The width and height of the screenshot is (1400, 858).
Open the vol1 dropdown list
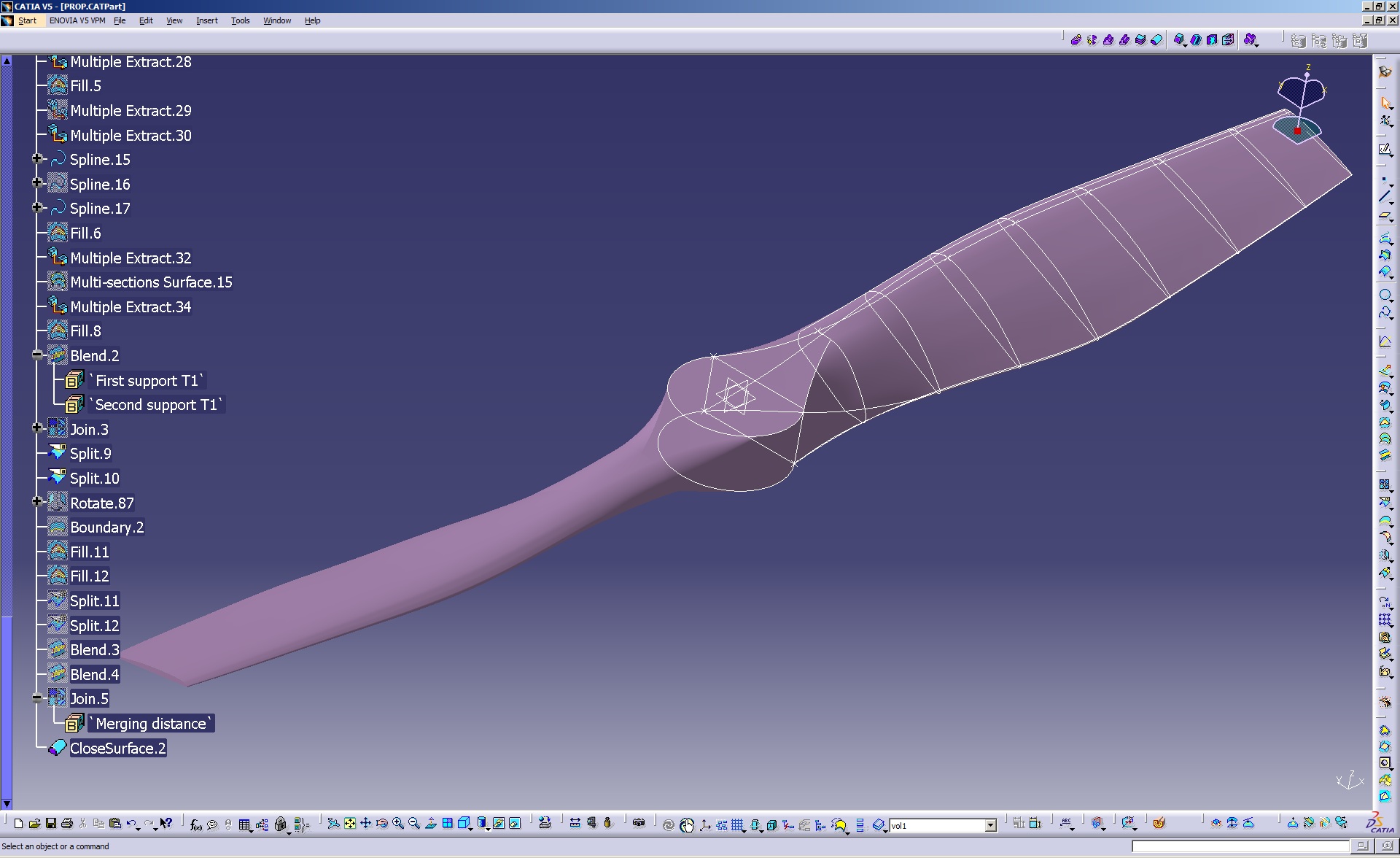click(990, 825)
